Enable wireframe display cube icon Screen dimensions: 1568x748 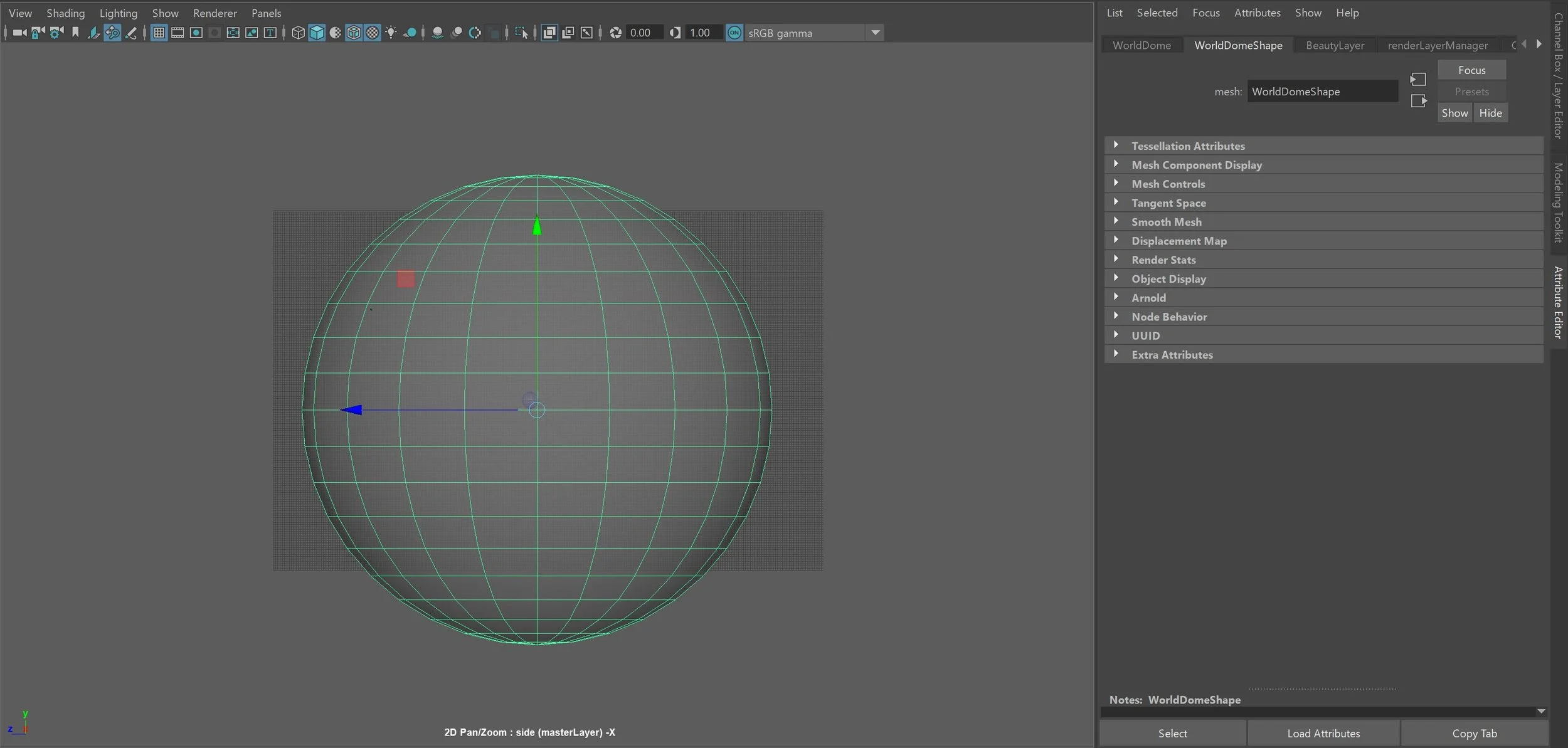click(299, 33)
